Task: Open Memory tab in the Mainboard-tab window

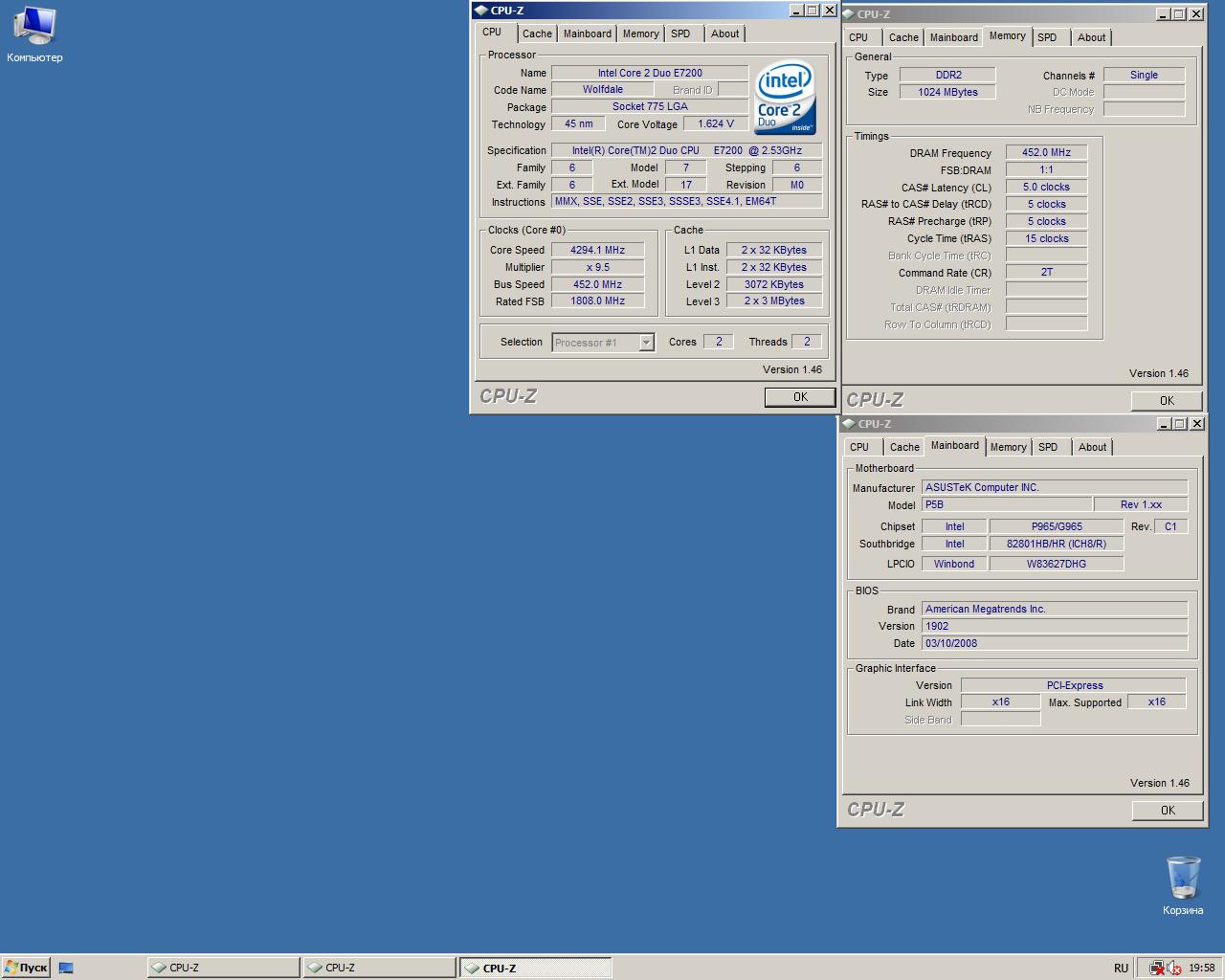Action: pos(1009,447)
